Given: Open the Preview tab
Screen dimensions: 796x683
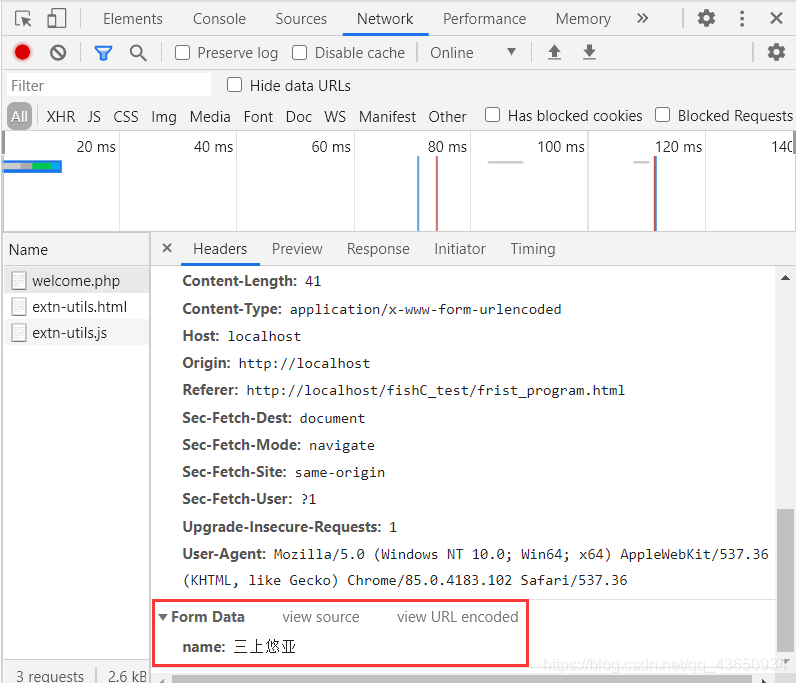Looking at the screenshot, I should pyautogui.click(x=297, y=249).
